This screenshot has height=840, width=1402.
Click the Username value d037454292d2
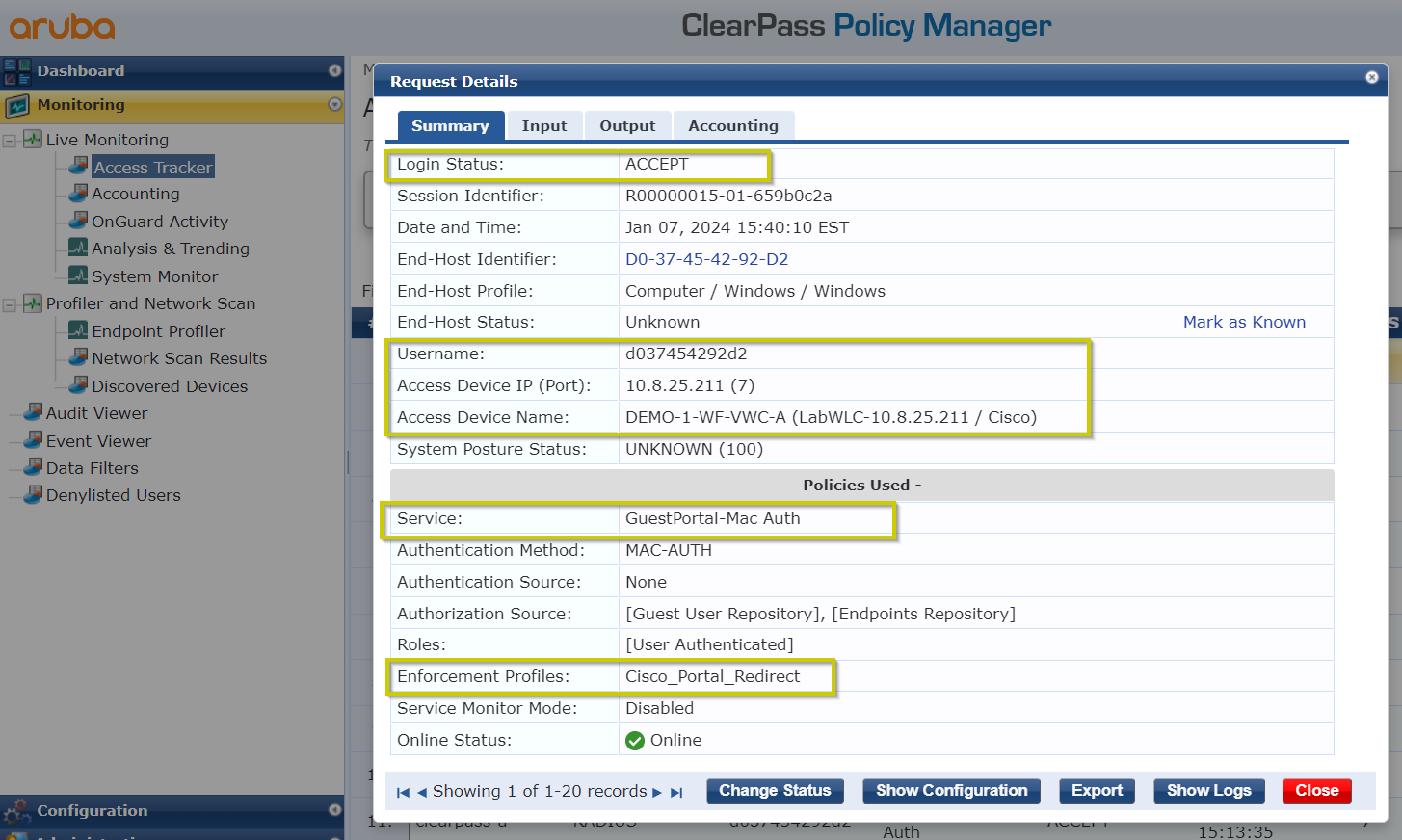[x=686, y=354]
